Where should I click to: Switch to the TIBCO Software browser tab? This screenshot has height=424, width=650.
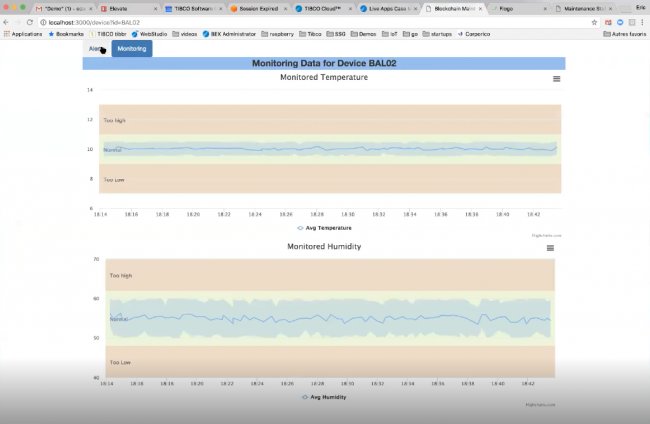coord(194,8)
